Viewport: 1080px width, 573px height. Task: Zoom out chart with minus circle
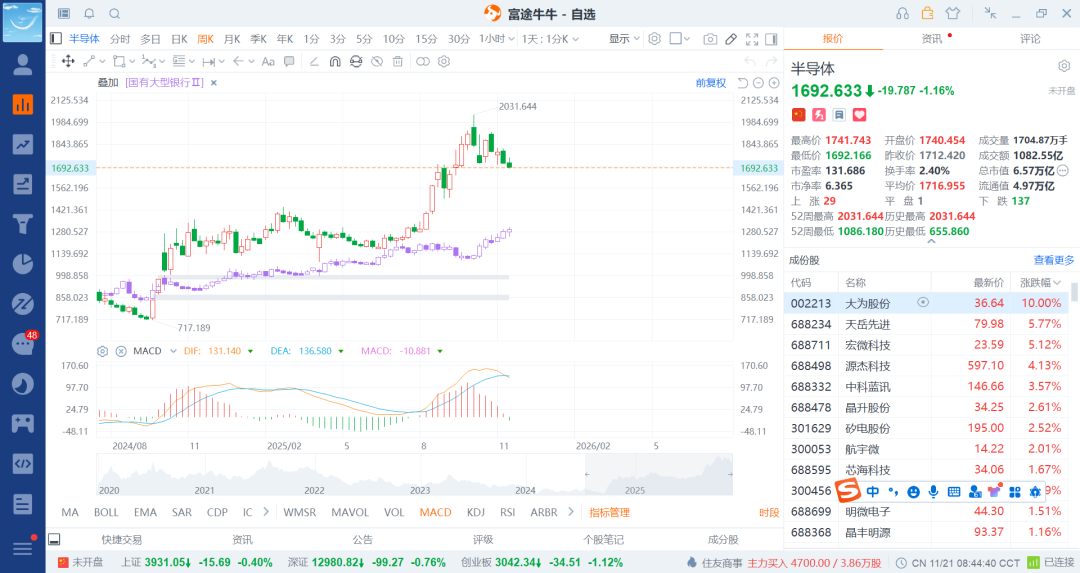coord(758,83)
